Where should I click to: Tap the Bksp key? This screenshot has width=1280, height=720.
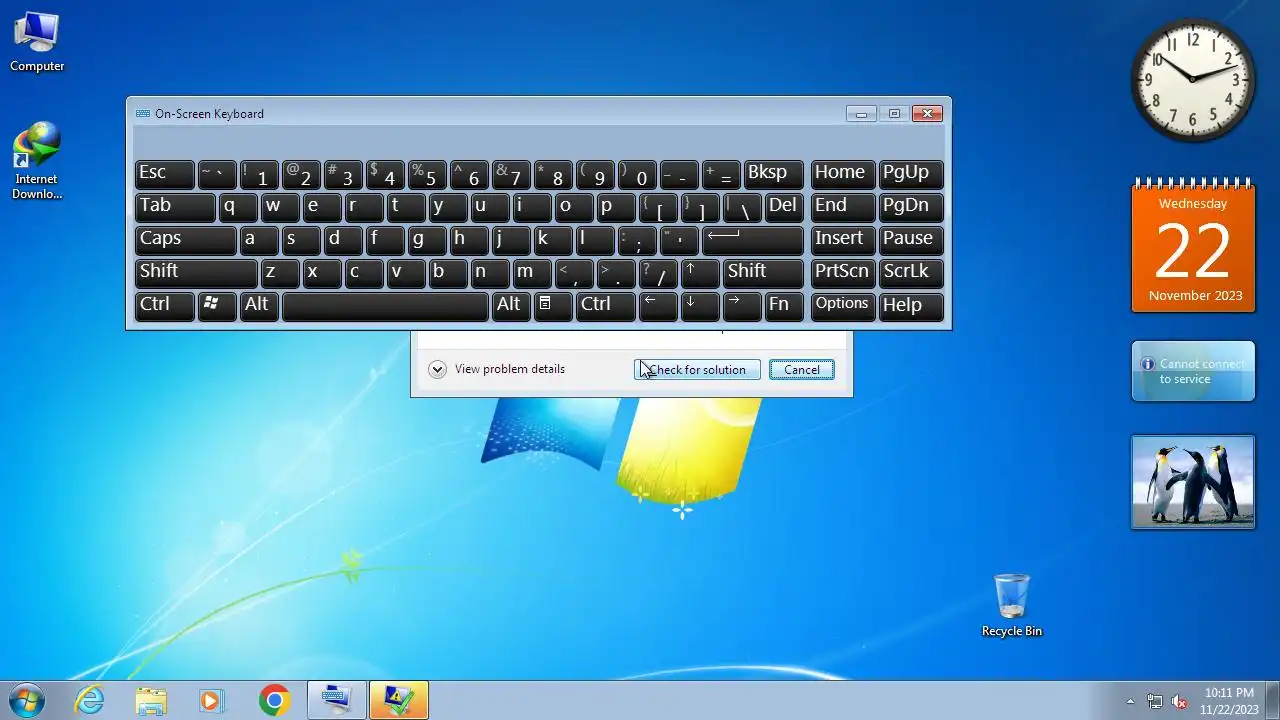click(x=774, y=173)
